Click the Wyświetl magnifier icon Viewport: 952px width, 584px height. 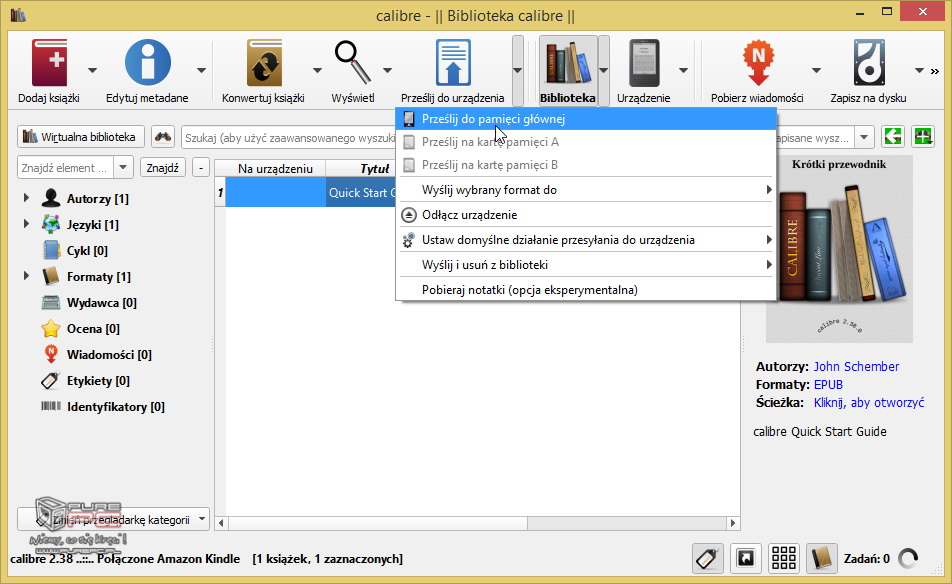[353, 63]
